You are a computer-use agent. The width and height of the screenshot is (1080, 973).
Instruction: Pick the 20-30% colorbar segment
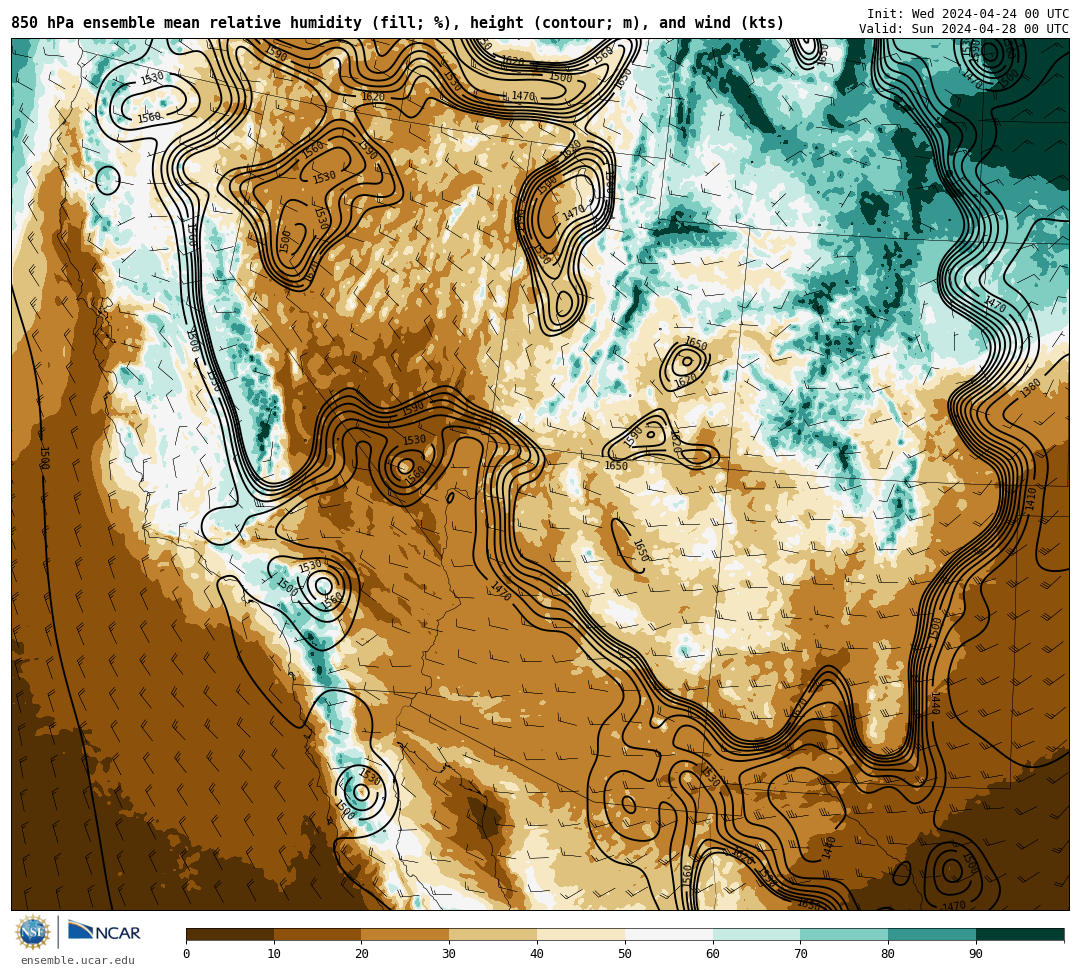[x=406, y=934]
